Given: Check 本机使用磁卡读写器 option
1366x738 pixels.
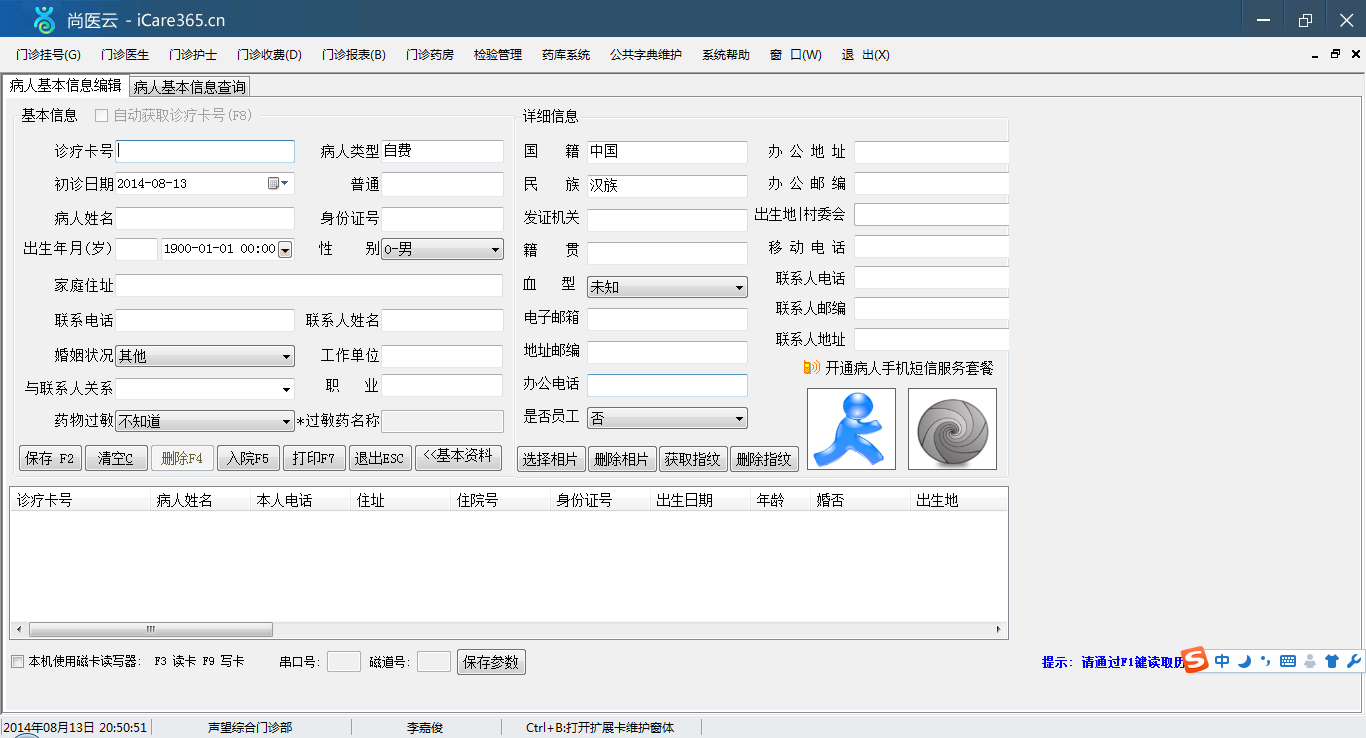Looking at the screenshot, I should coord(17,661).
